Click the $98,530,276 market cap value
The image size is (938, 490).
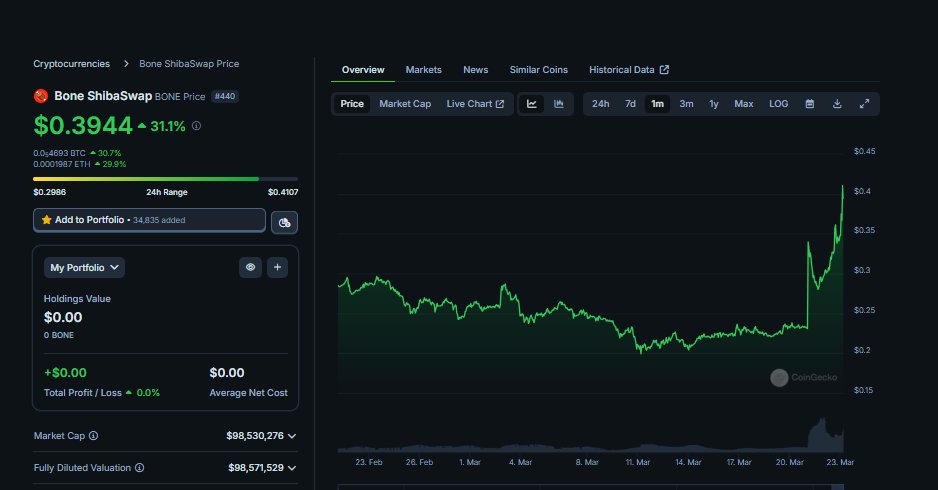tap(255, 436)
